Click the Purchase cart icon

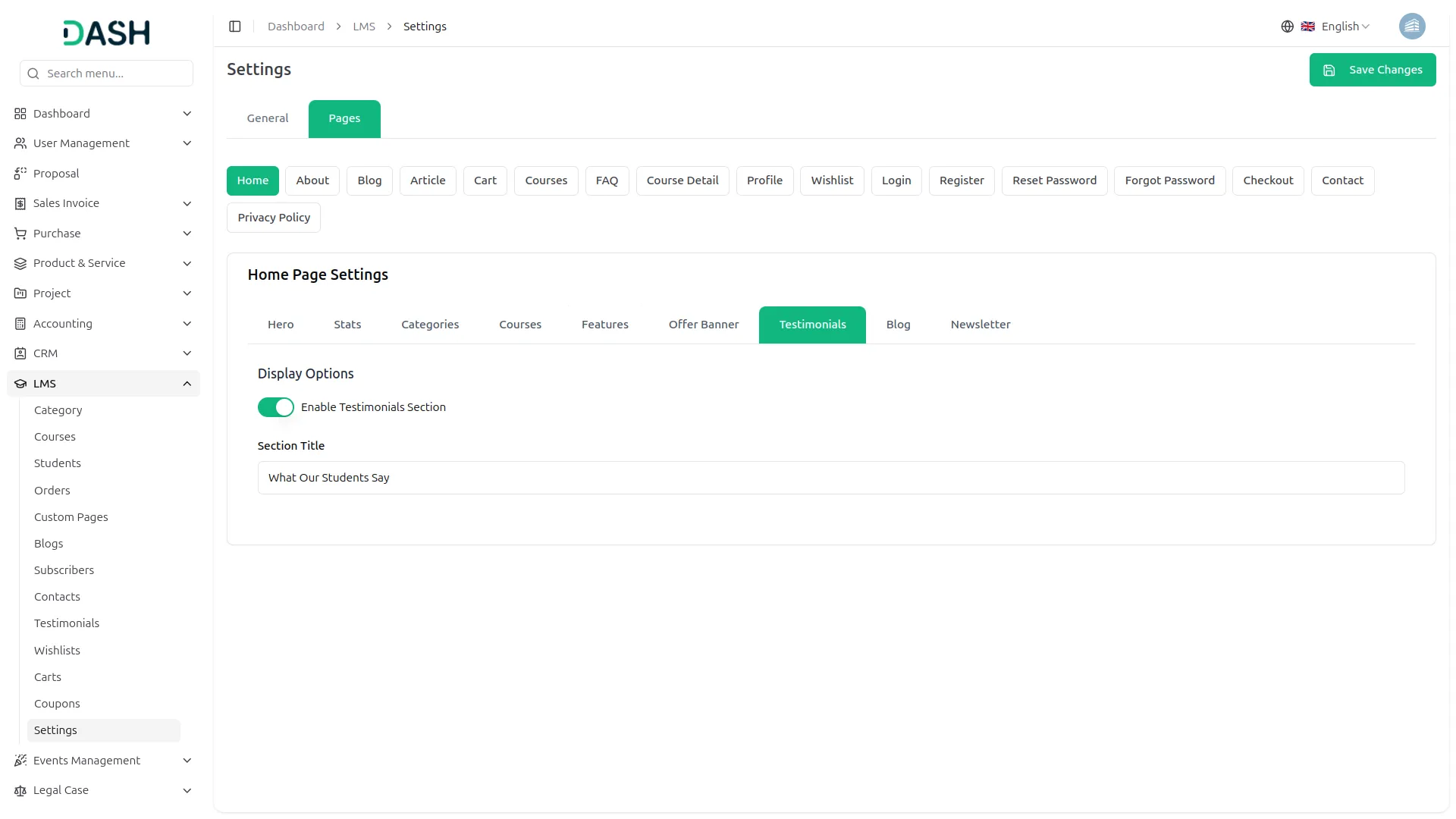click(20, 234)
